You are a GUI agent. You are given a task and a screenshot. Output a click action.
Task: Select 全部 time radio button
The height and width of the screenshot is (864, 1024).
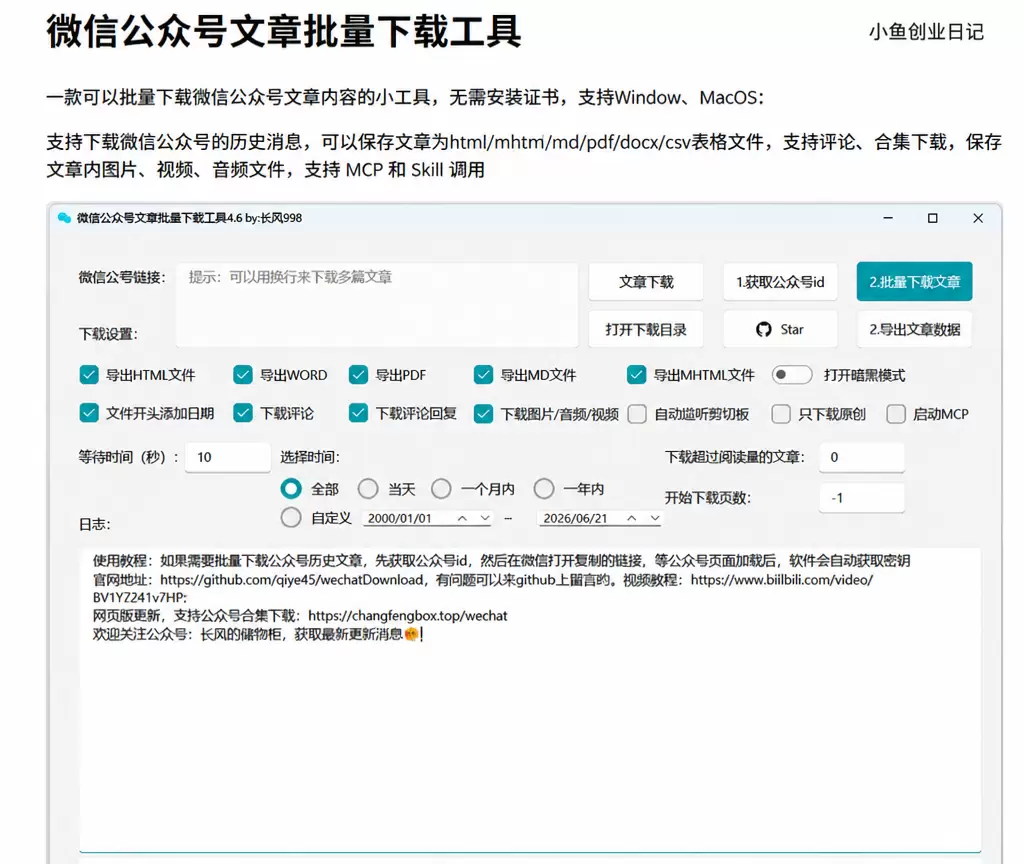[x=291, y=488]
